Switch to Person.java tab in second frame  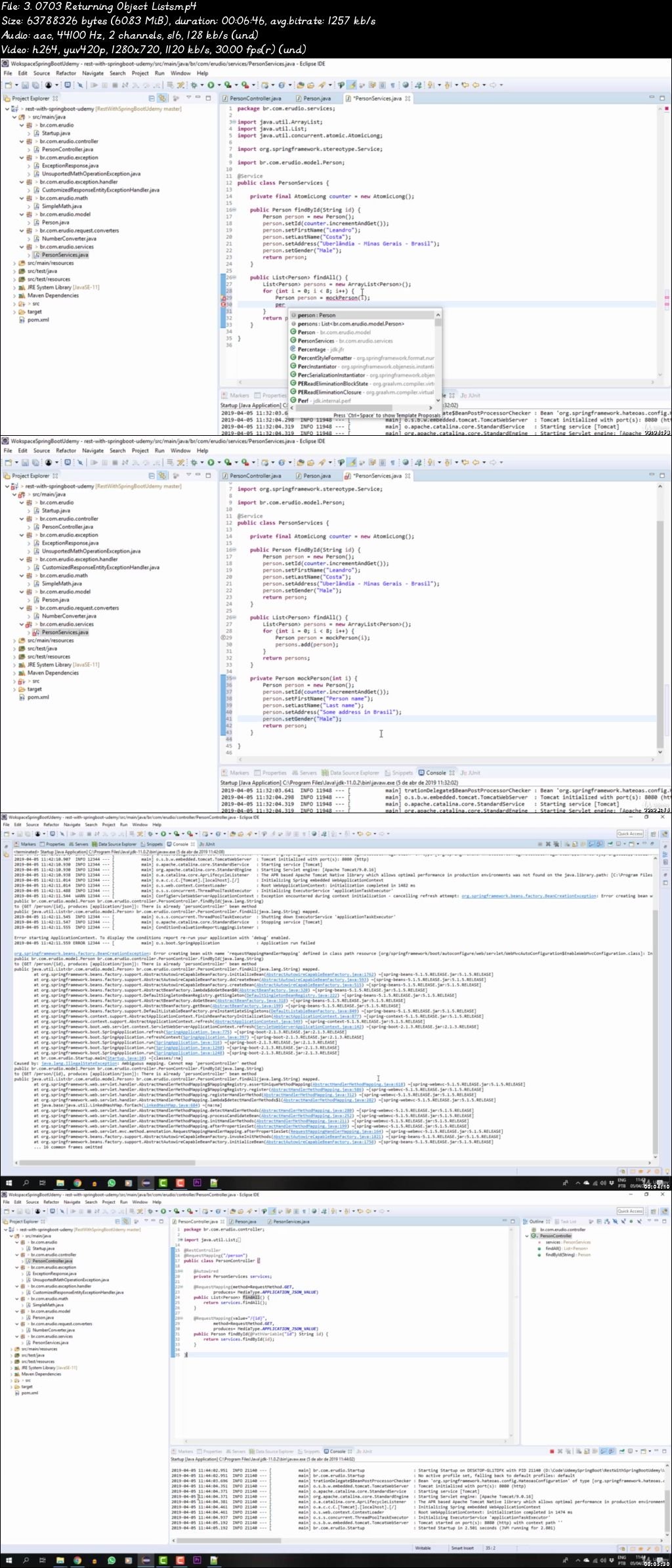[317, 476]
